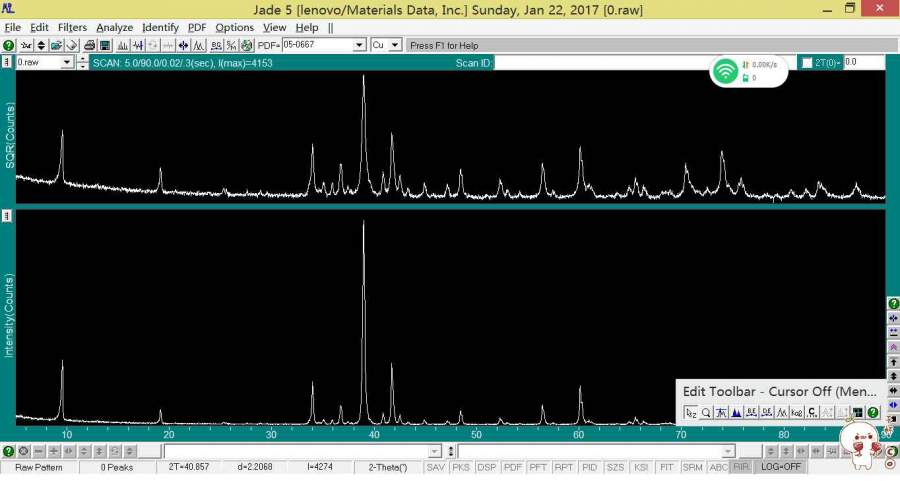Click the DE data edit tool in the Edit Toolbar
Viewport: 900px width, 481px height.
coord(766,413)
